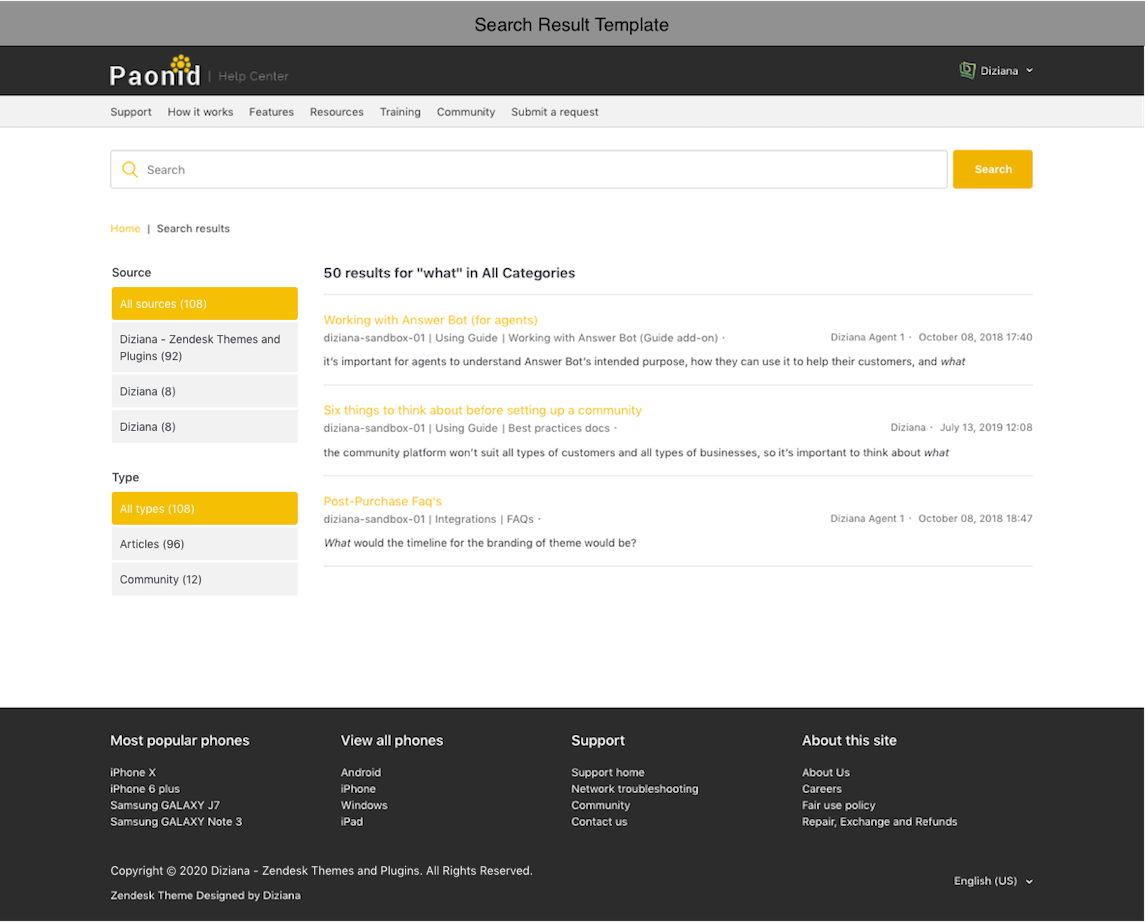Viewport: 1145px width, 922px height.
Task: Click the July 13, 2019 12:08 date
Action: 986,428
